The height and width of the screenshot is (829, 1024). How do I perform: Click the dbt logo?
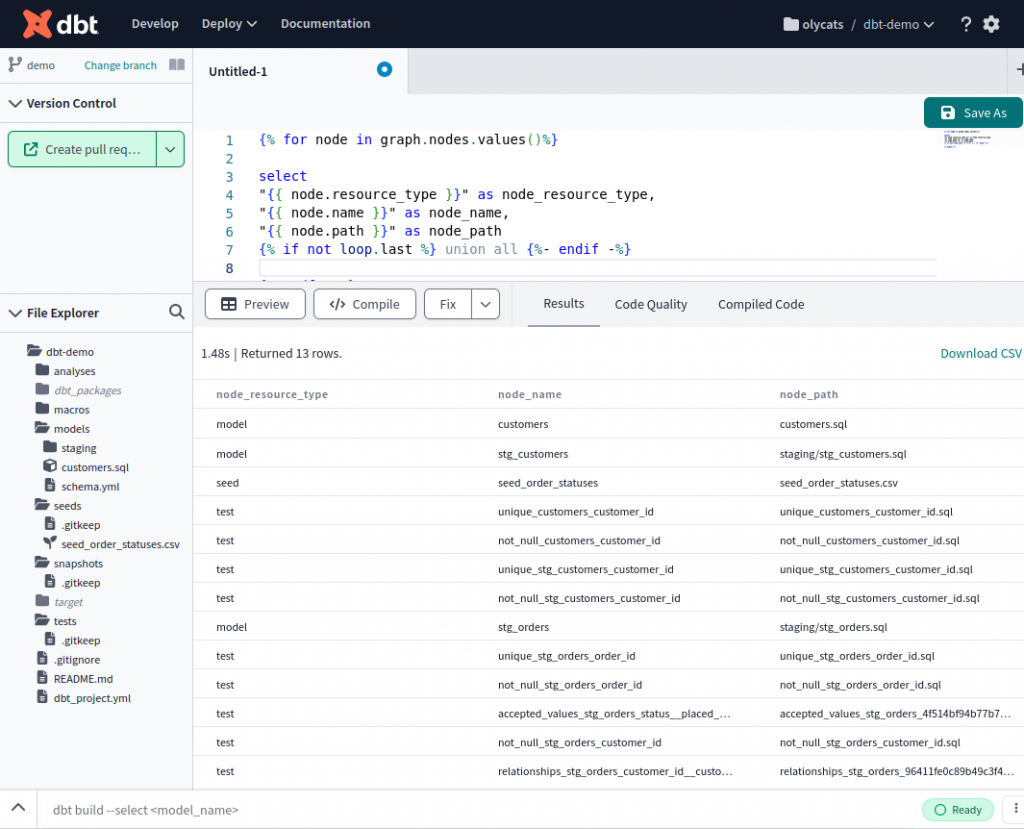pyautogui.click(x=60, y=24)
